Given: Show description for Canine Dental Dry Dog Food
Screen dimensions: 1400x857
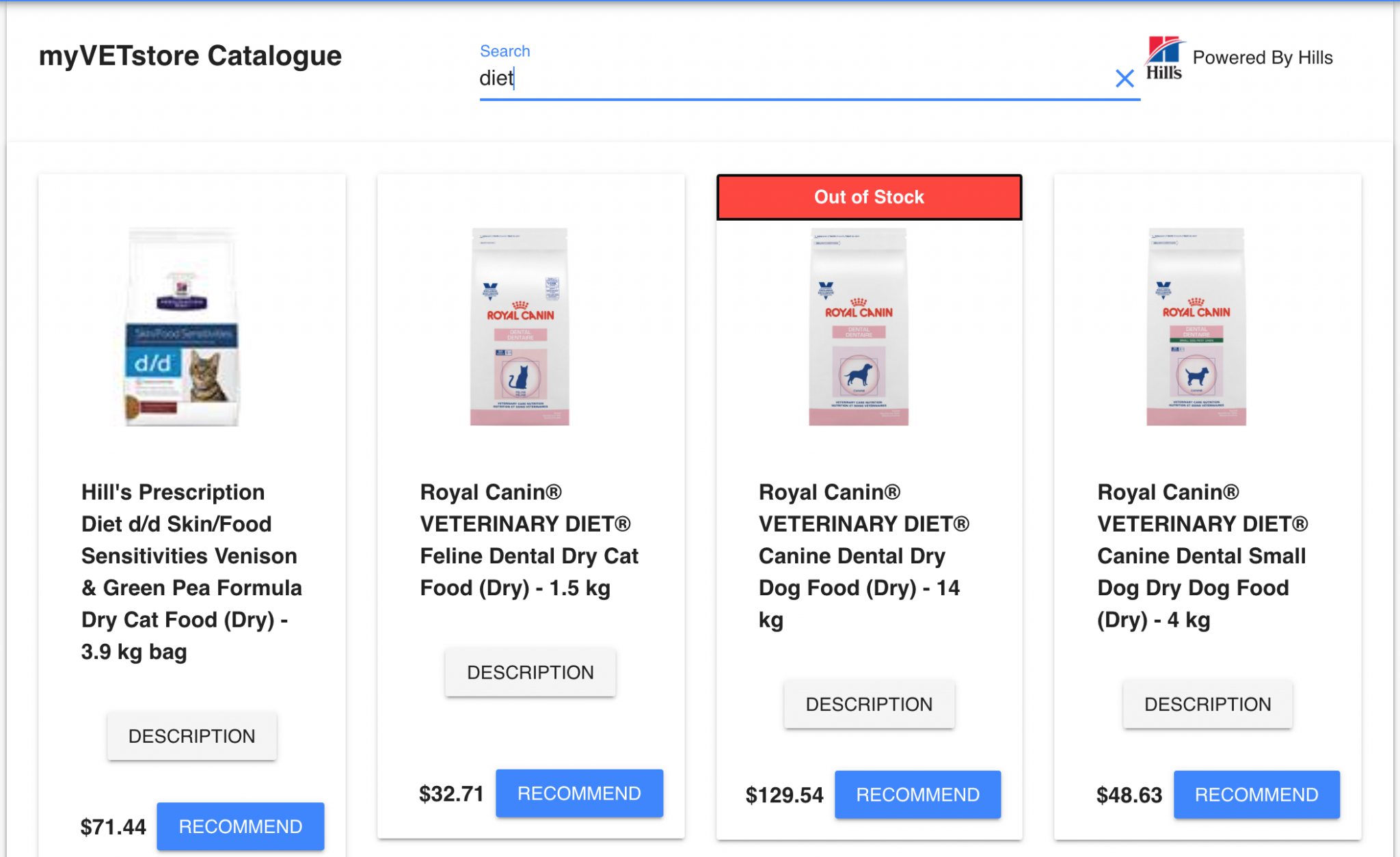Looking at the screenshot, I should (x=869, y=704).
